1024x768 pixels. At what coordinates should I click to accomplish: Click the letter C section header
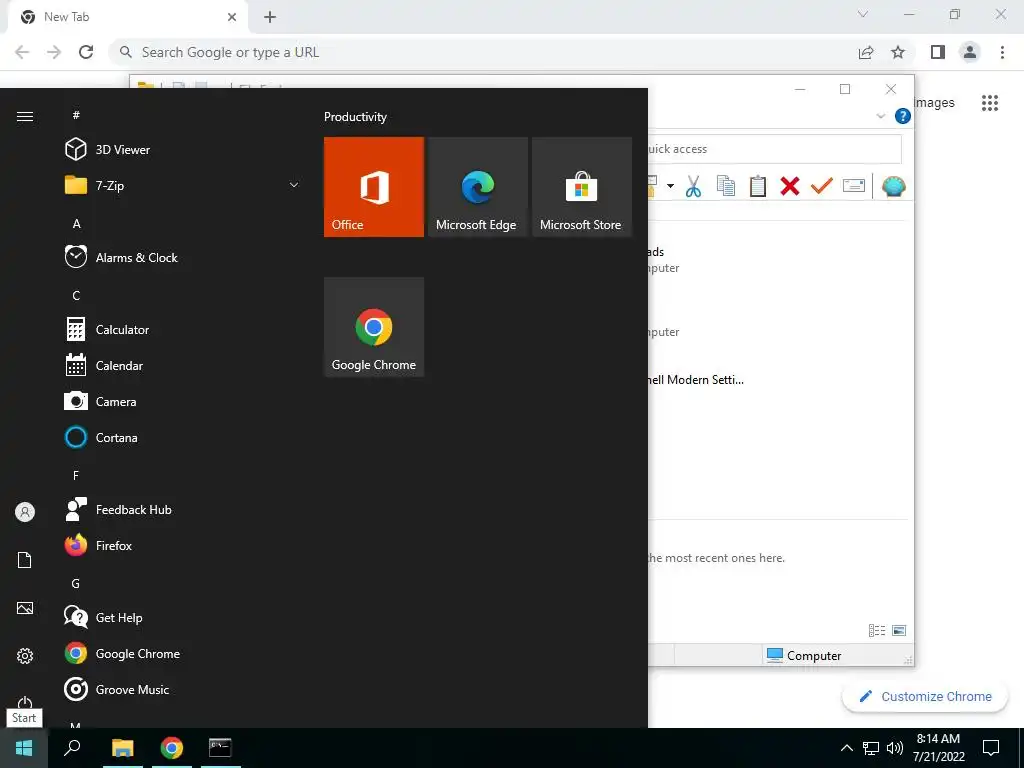coord(76,295)
